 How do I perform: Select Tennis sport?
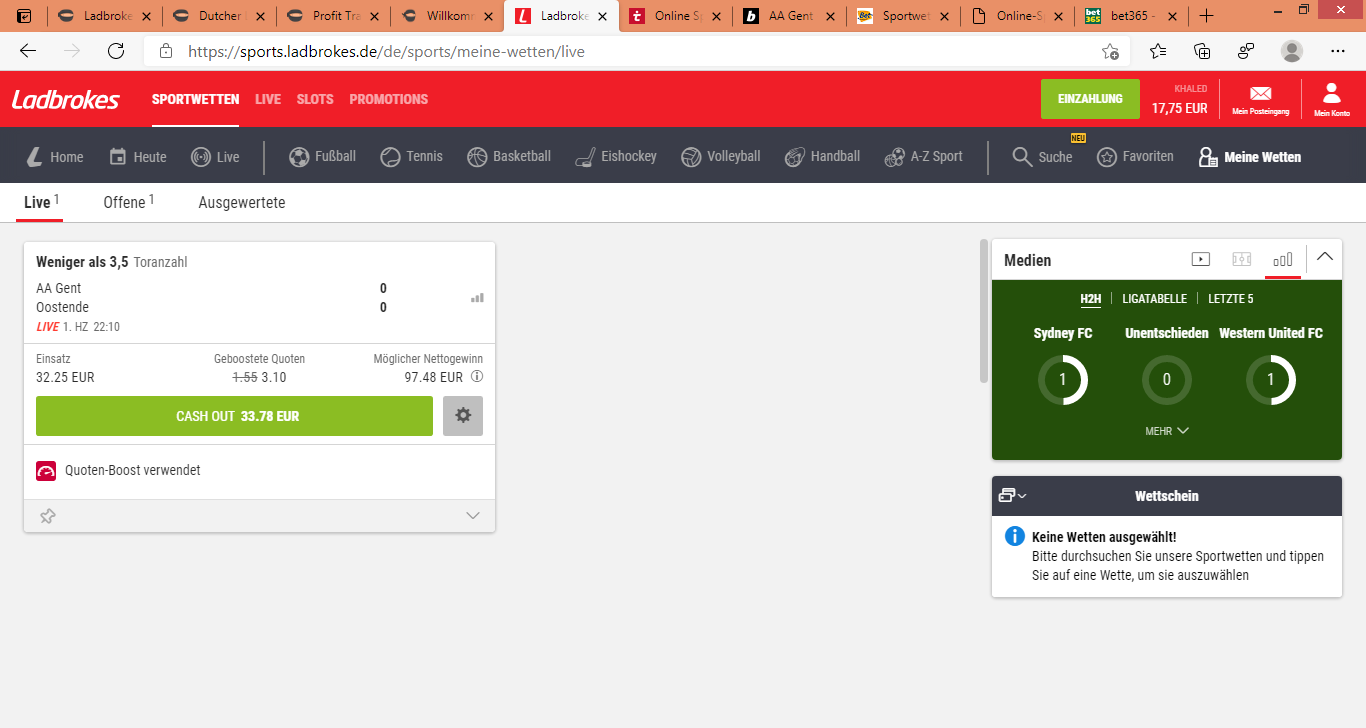tap(411, 156)
